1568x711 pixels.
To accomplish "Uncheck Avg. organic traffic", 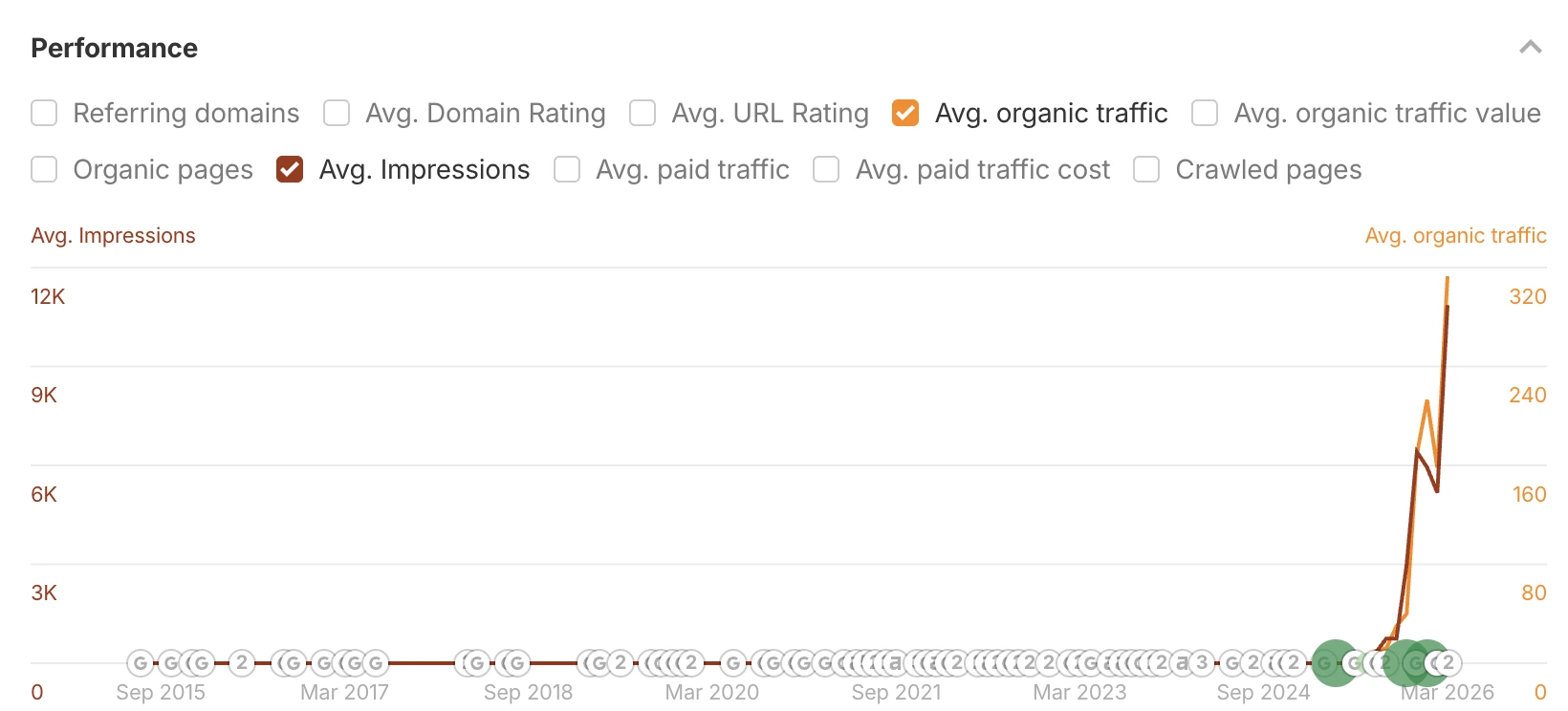I will [x=905, y=113].
